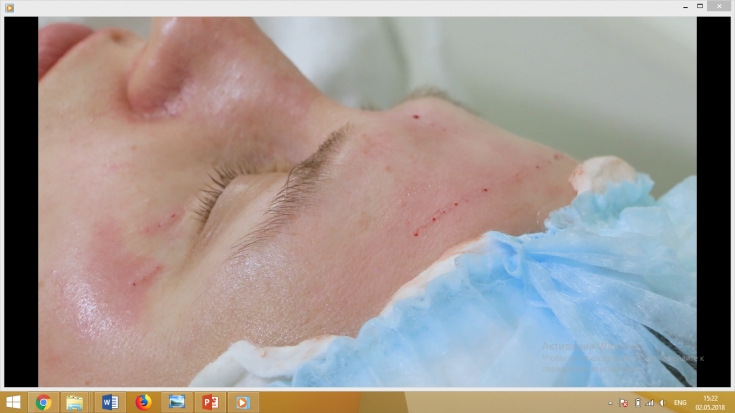Click the media player title bar icon
735x413 pixels.
pos(9,7)
